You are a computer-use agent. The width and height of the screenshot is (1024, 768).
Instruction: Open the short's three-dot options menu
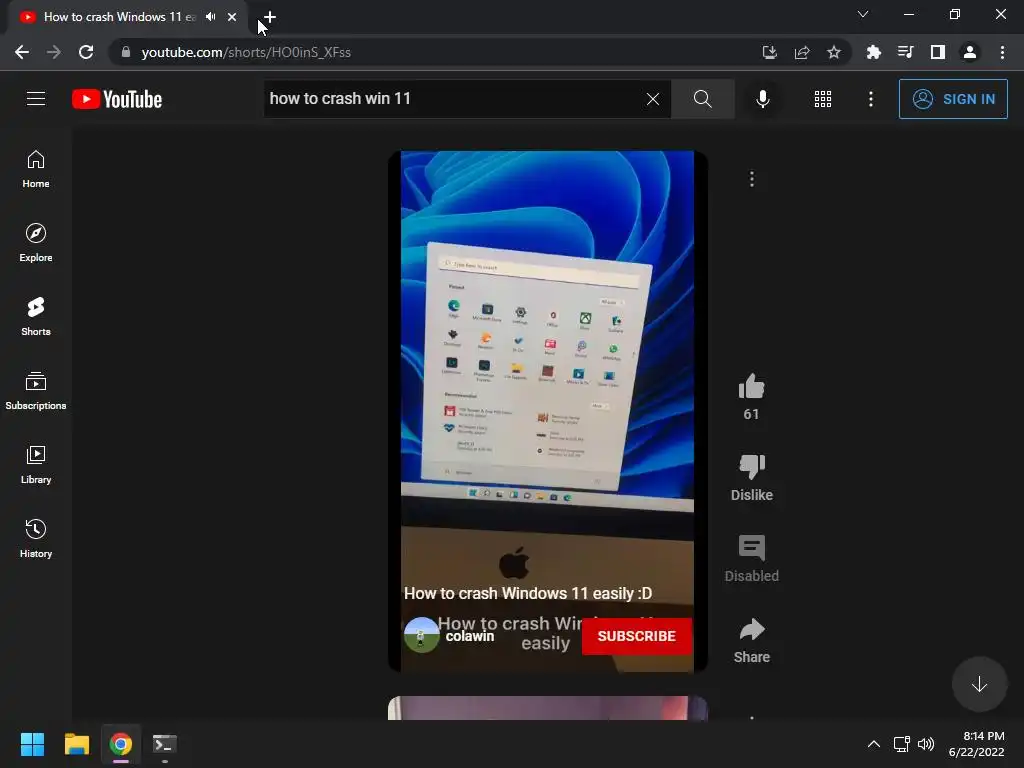tap(752, 179)
